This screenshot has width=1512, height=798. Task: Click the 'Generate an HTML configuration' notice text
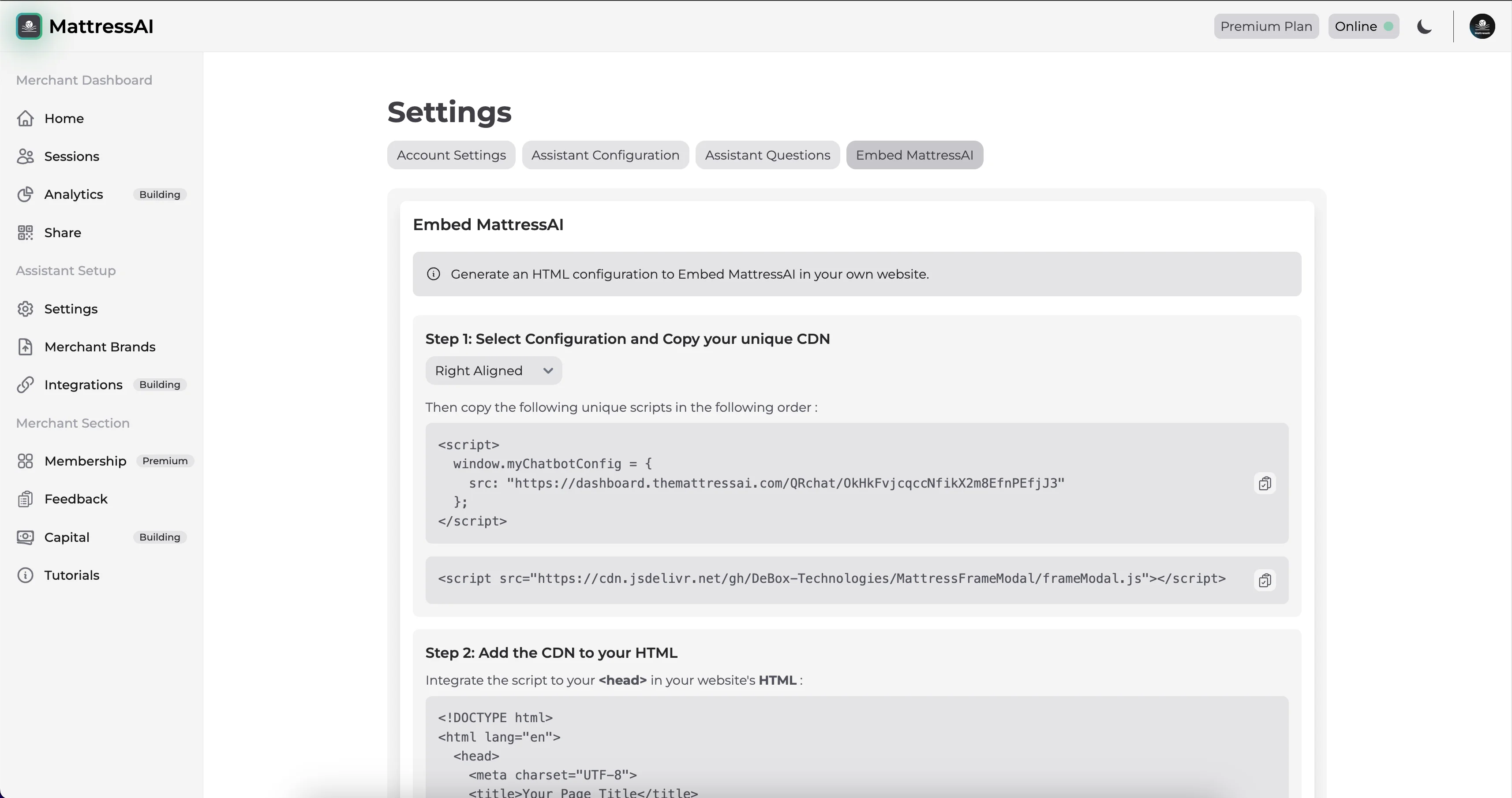(690, 274)
